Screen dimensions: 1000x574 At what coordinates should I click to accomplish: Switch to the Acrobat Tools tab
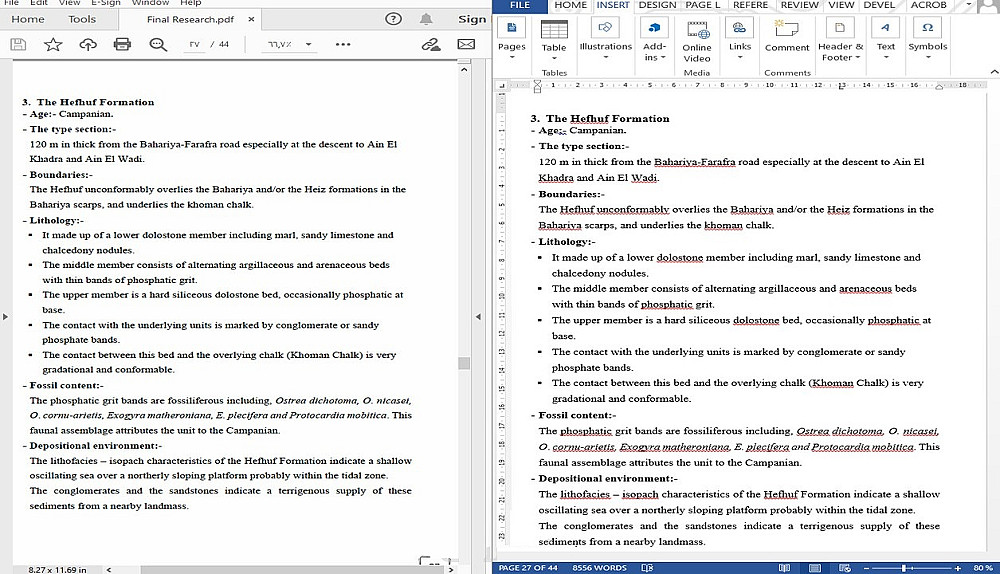(82, 19)
